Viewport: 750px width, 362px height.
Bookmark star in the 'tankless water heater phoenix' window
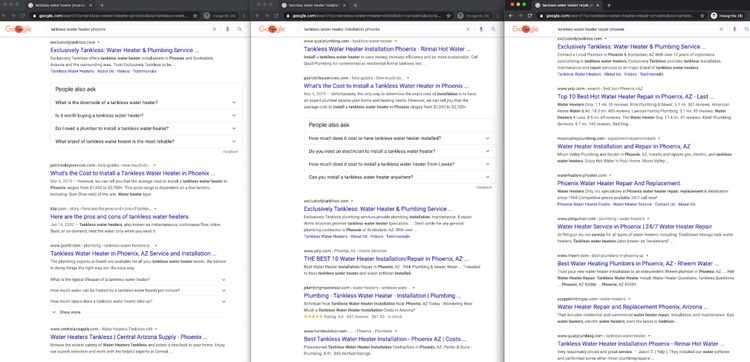195,16
